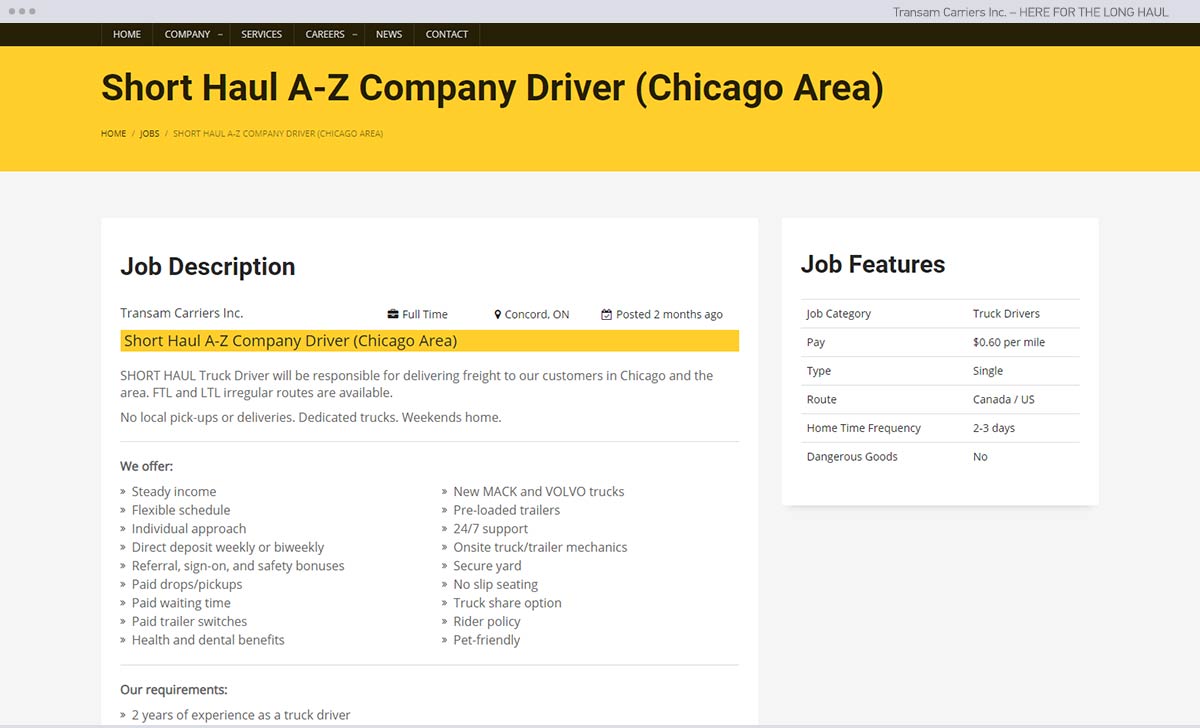Image resolution: width=1200 pixels, height=728 pixels.
Task: Click the $0.60 per mile pay value
Action: pyautogui.click(x=1008, y=342)
